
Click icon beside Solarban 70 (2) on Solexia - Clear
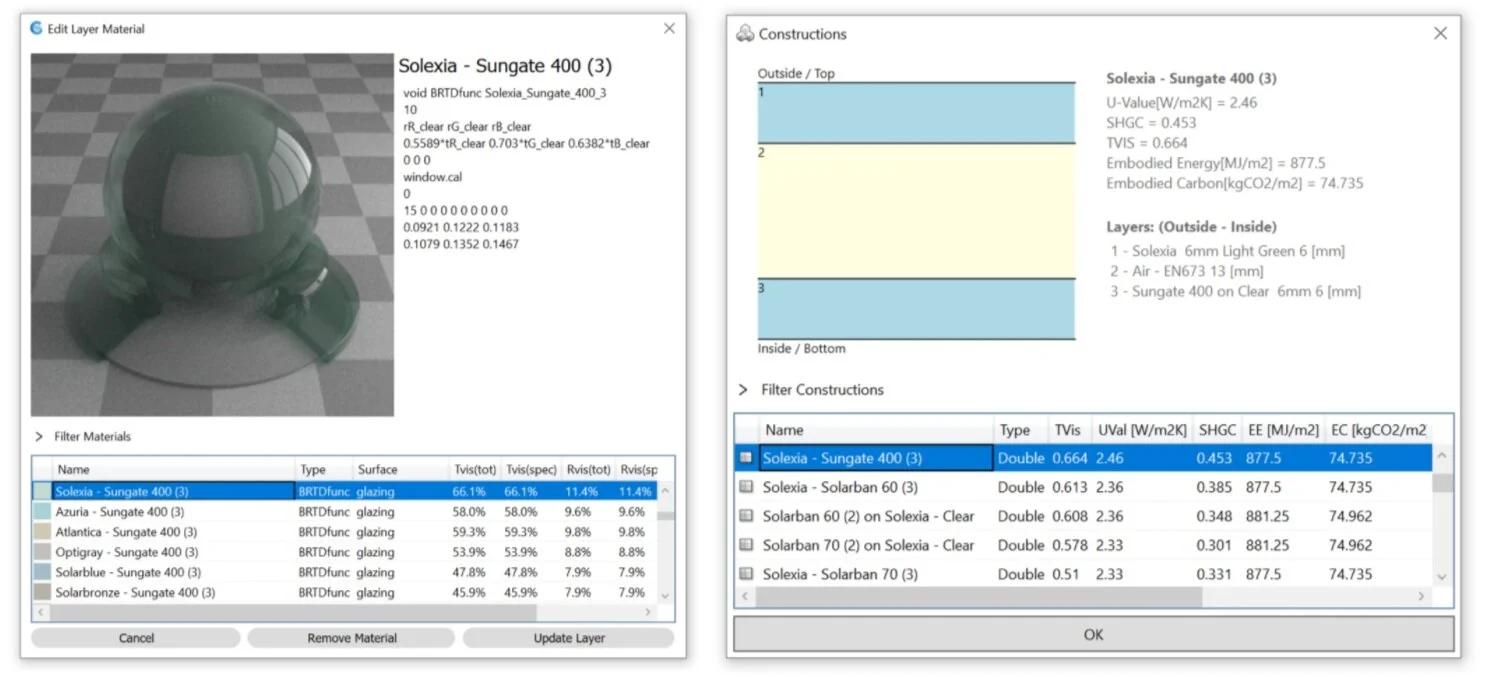coord(746,545)
